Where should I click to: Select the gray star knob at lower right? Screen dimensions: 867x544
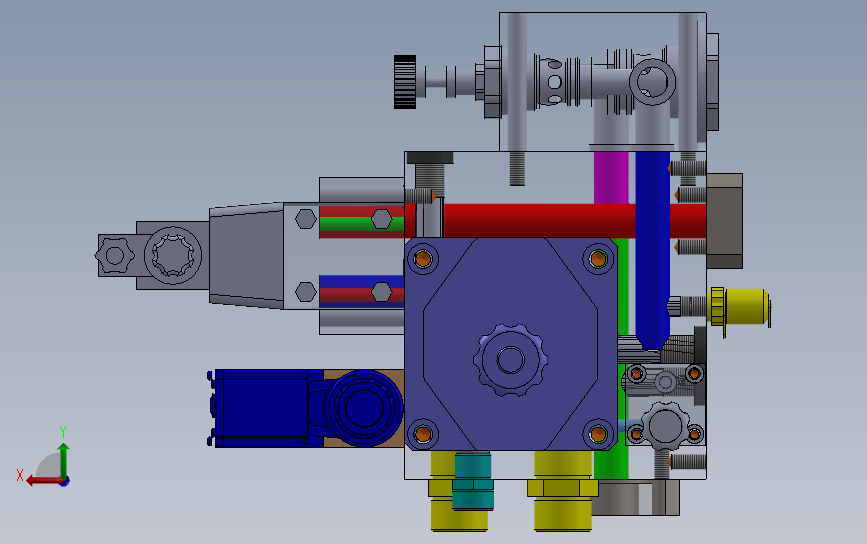click(665, 426)
